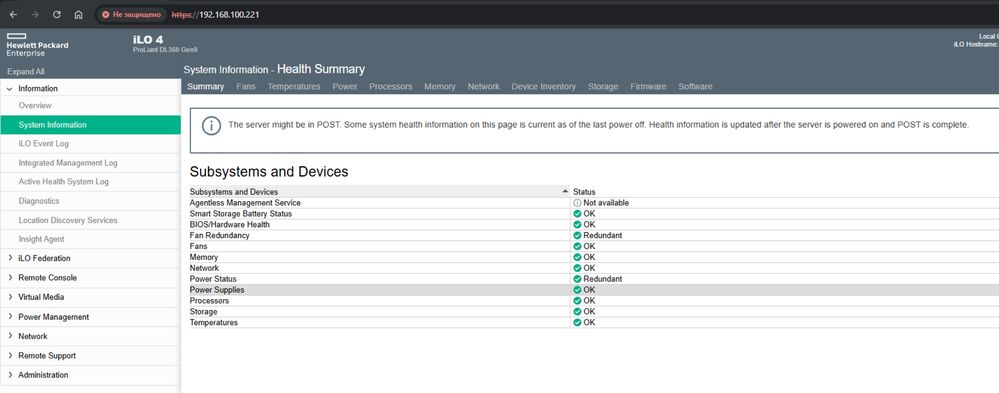Open the Software tab
The image size is (999, 393).
point(695,87)
